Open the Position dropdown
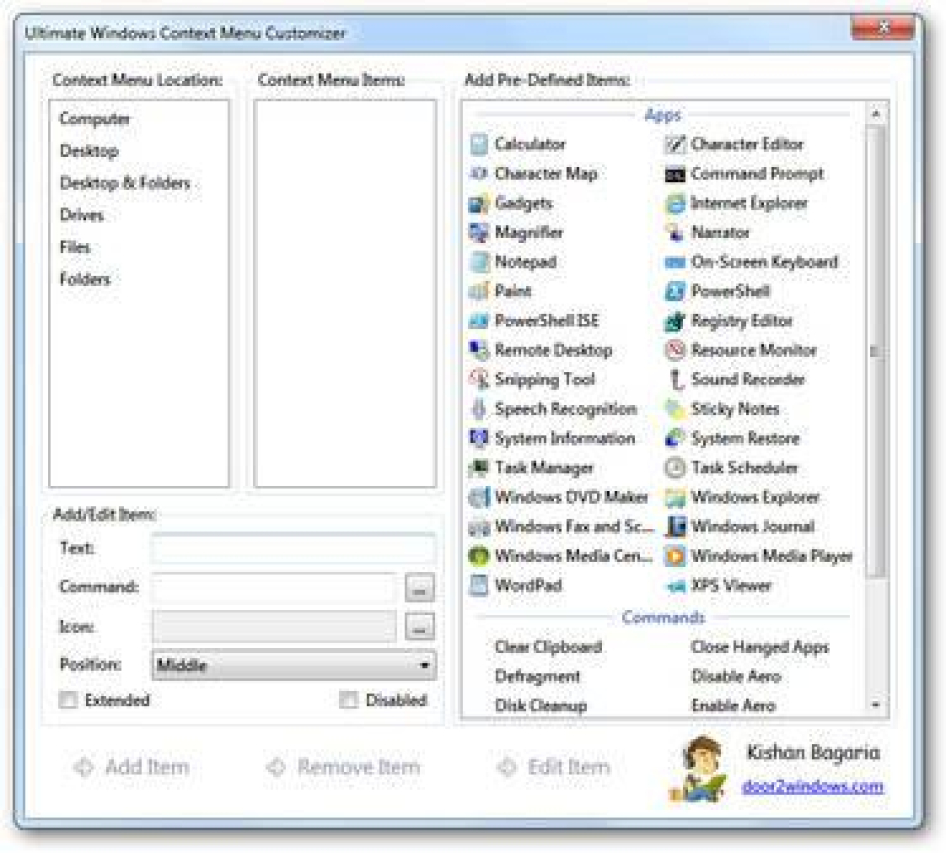The image size is (946, 853). pyautogui.click(x=294, y=665)
